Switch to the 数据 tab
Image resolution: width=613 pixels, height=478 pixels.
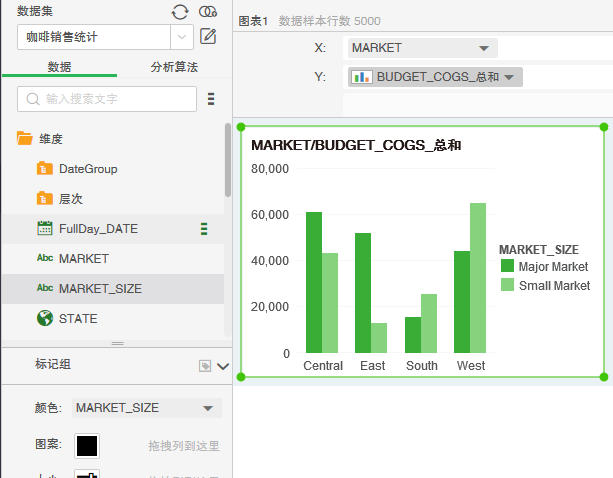[59, 67]
